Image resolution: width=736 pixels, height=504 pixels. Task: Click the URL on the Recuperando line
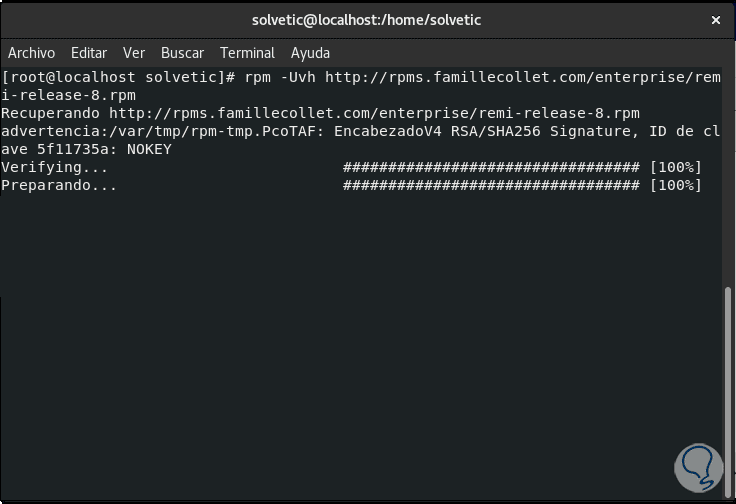coord(374,113)
